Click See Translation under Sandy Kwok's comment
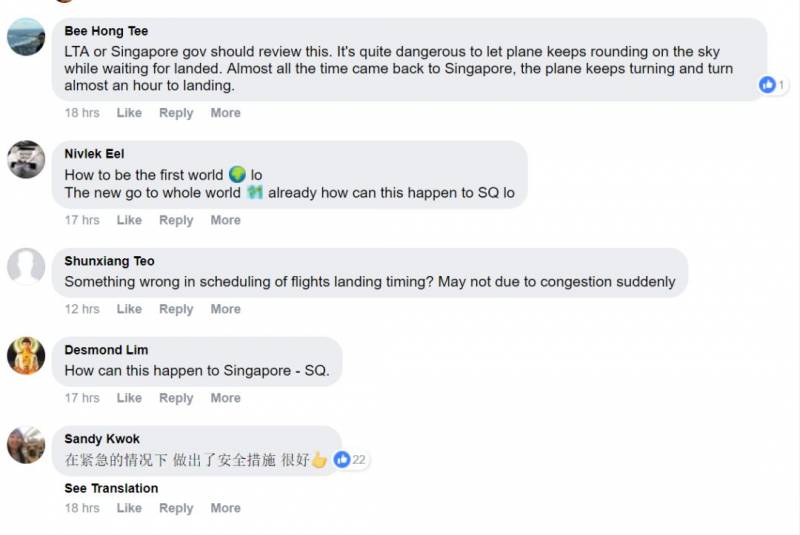The width and height of the screenshot is (800, 535). pyautogui.click(x=111, y=488)
